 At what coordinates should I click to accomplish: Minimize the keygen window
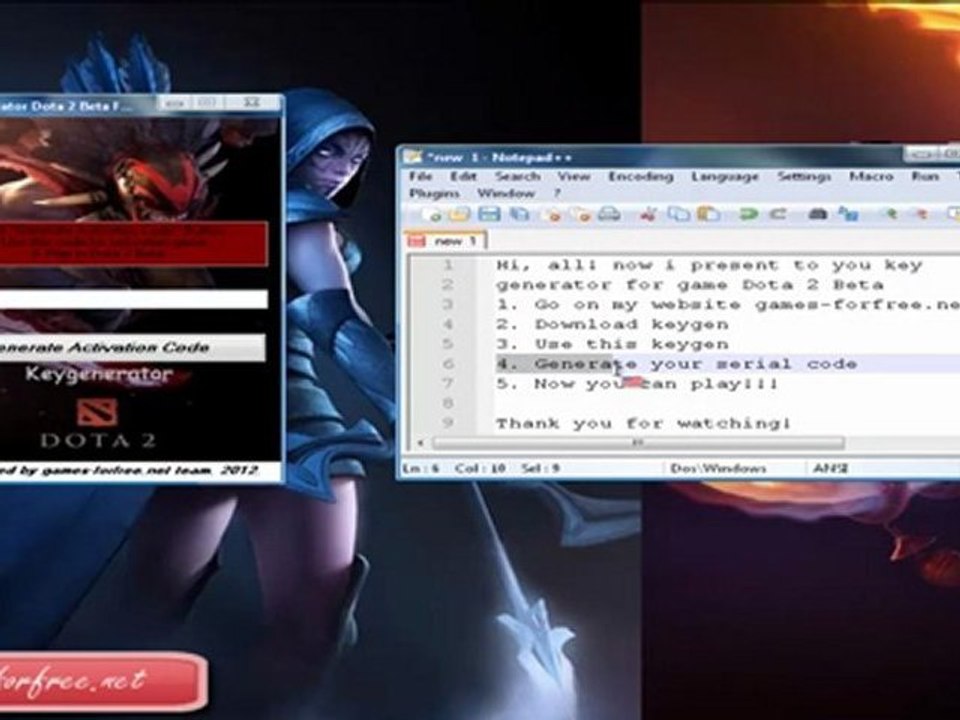point(174,103)
